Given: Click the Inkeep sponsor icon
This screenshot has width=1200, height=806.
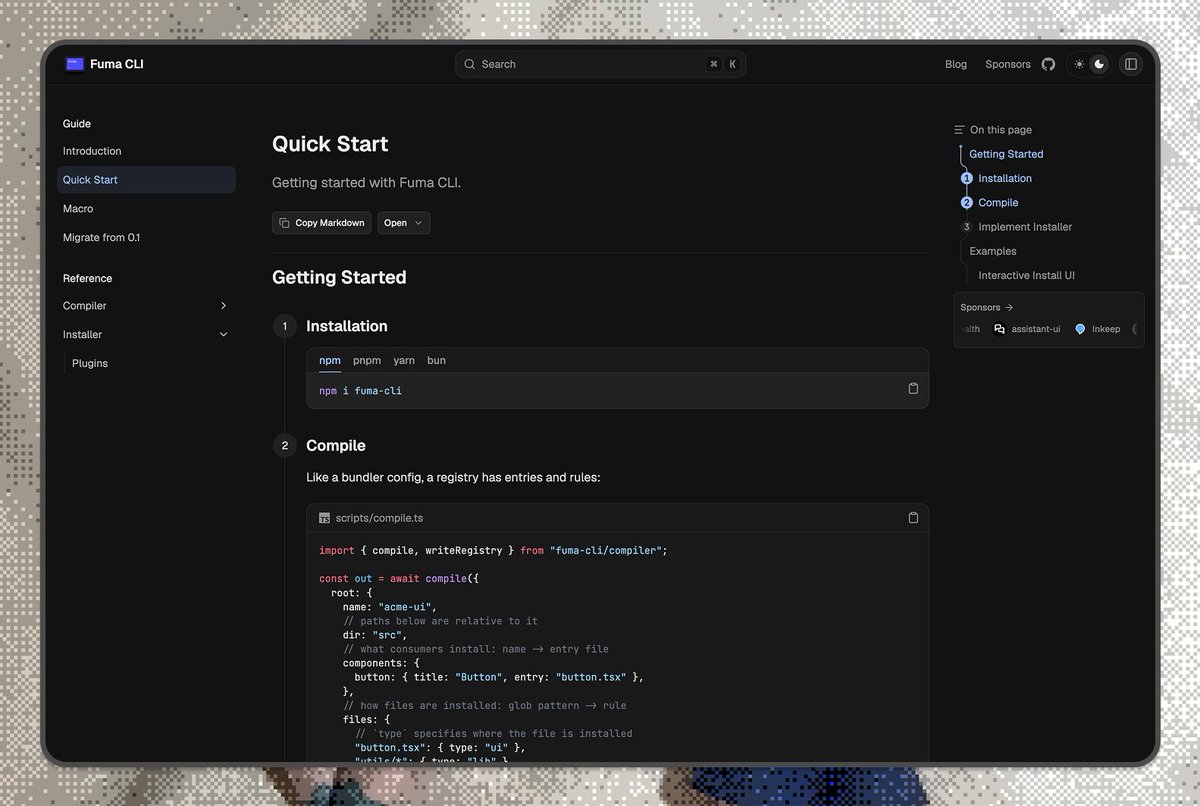Looking at the screenshot, I should [1080, 329].
